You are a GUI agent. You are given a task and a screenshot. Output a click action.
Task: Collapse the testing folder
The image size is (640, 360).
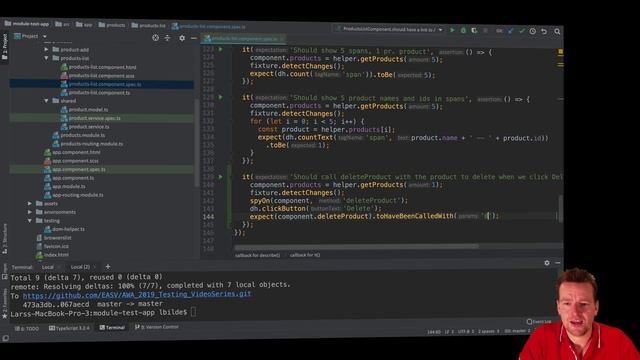pos(29,220)
